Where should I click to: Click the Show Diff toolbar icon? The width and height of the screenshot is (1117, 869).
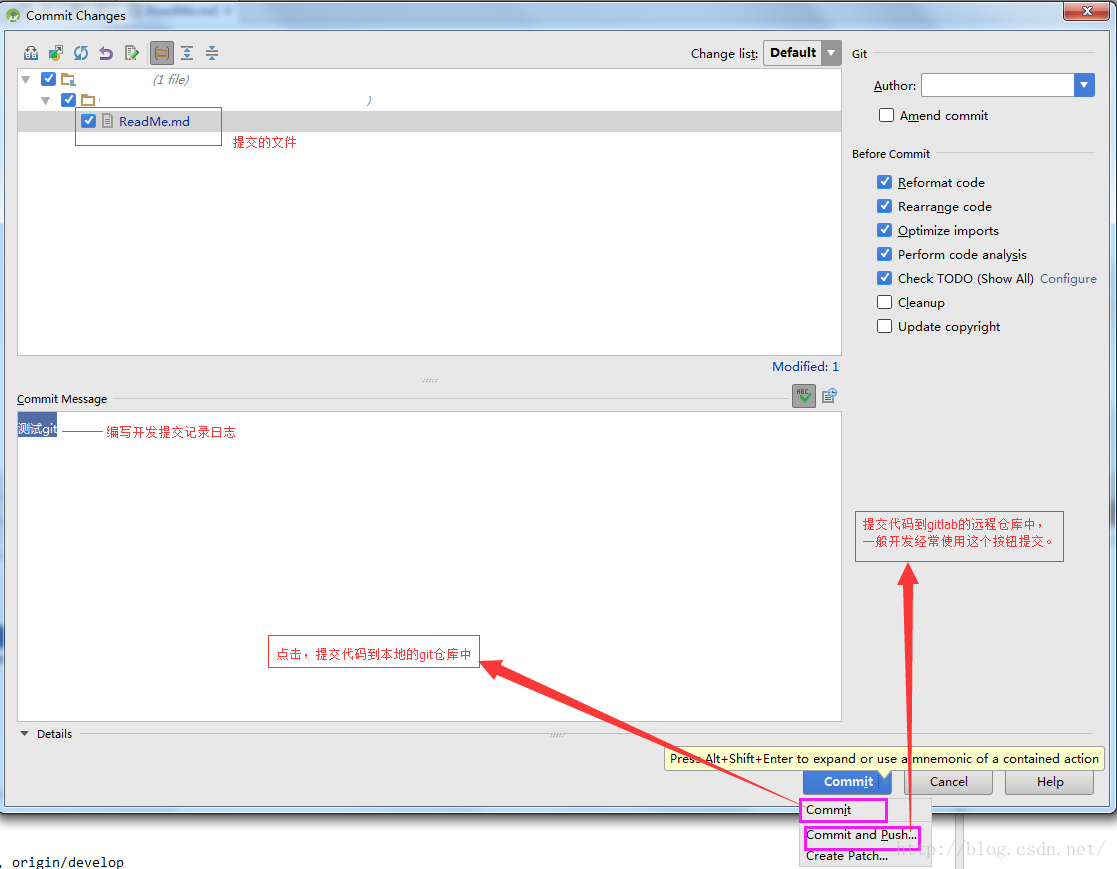point(31,53)
